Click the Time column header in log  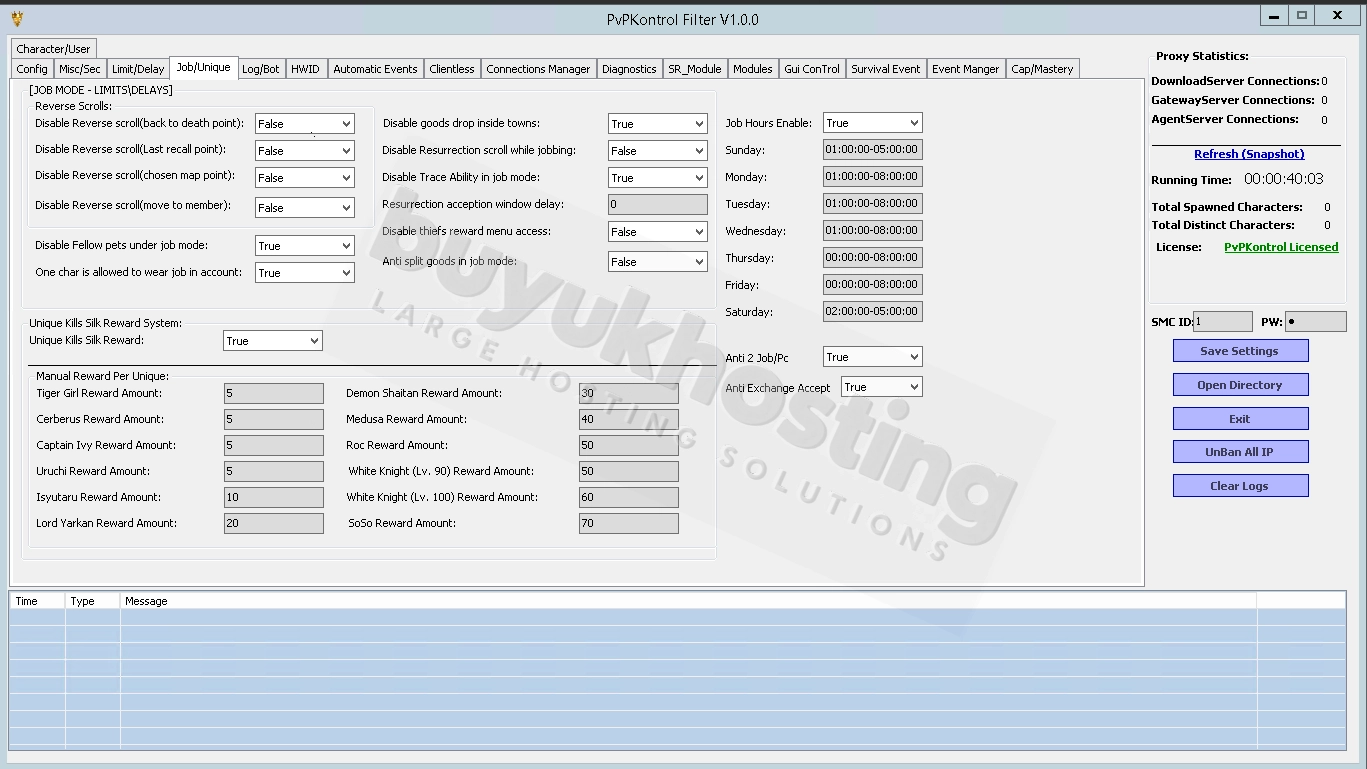pyautogui.click(x=38, y=601)
